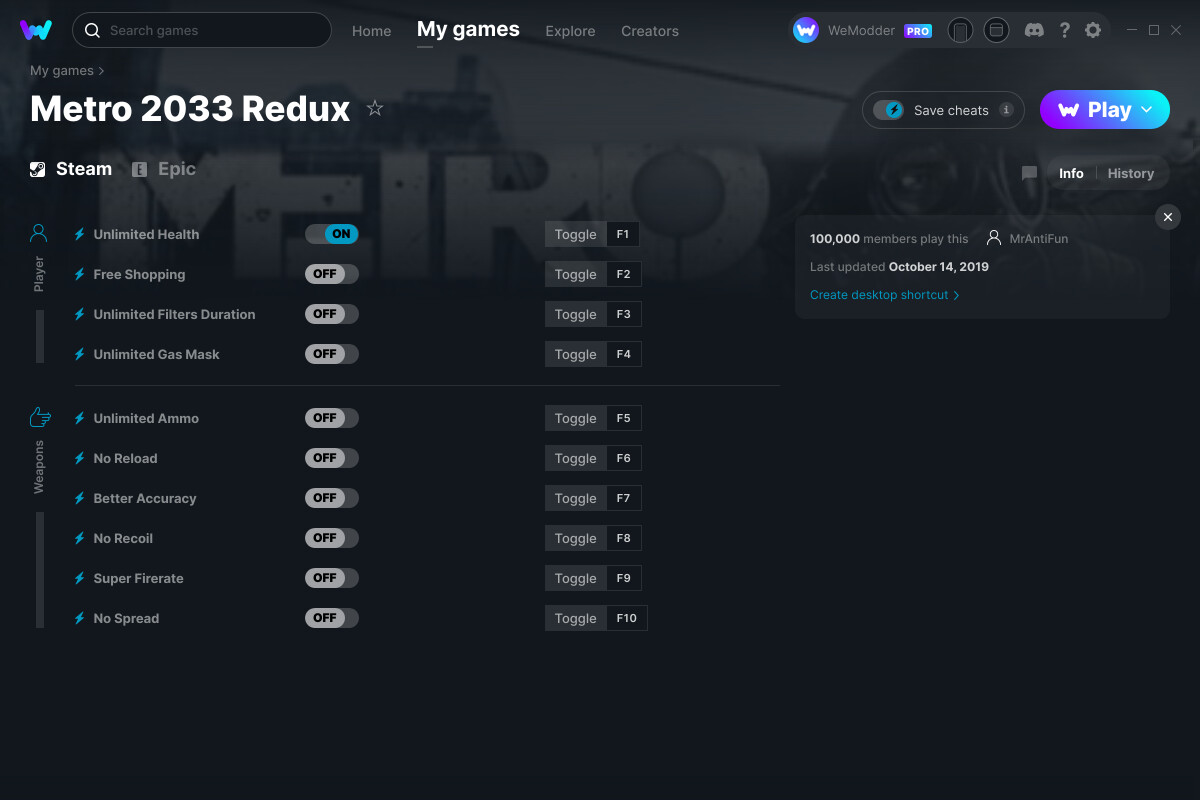Click Toggle hotkey button for F1

pyautogui.click(x=576, y=234)
